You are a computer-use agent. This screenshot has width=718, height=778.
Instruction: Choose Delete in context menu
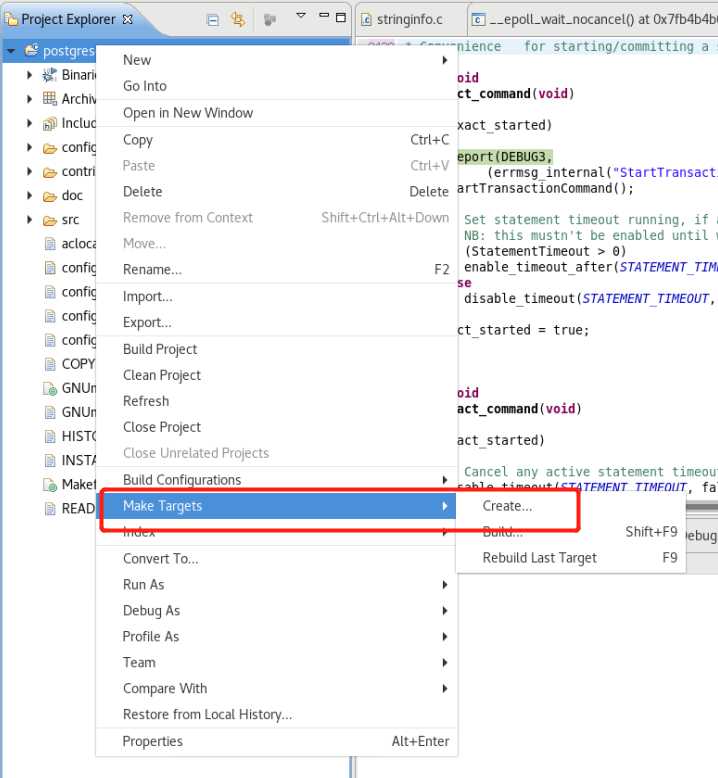(x=276, y=192)
